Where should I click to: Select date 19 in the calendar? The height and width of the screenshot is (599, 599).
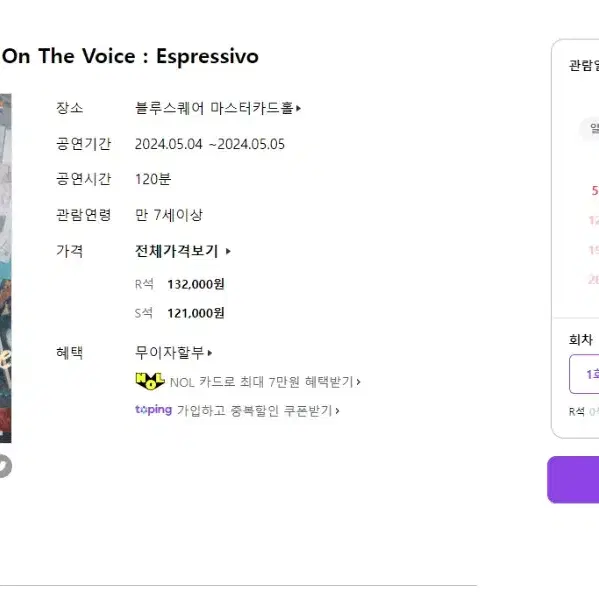point(594,250)
